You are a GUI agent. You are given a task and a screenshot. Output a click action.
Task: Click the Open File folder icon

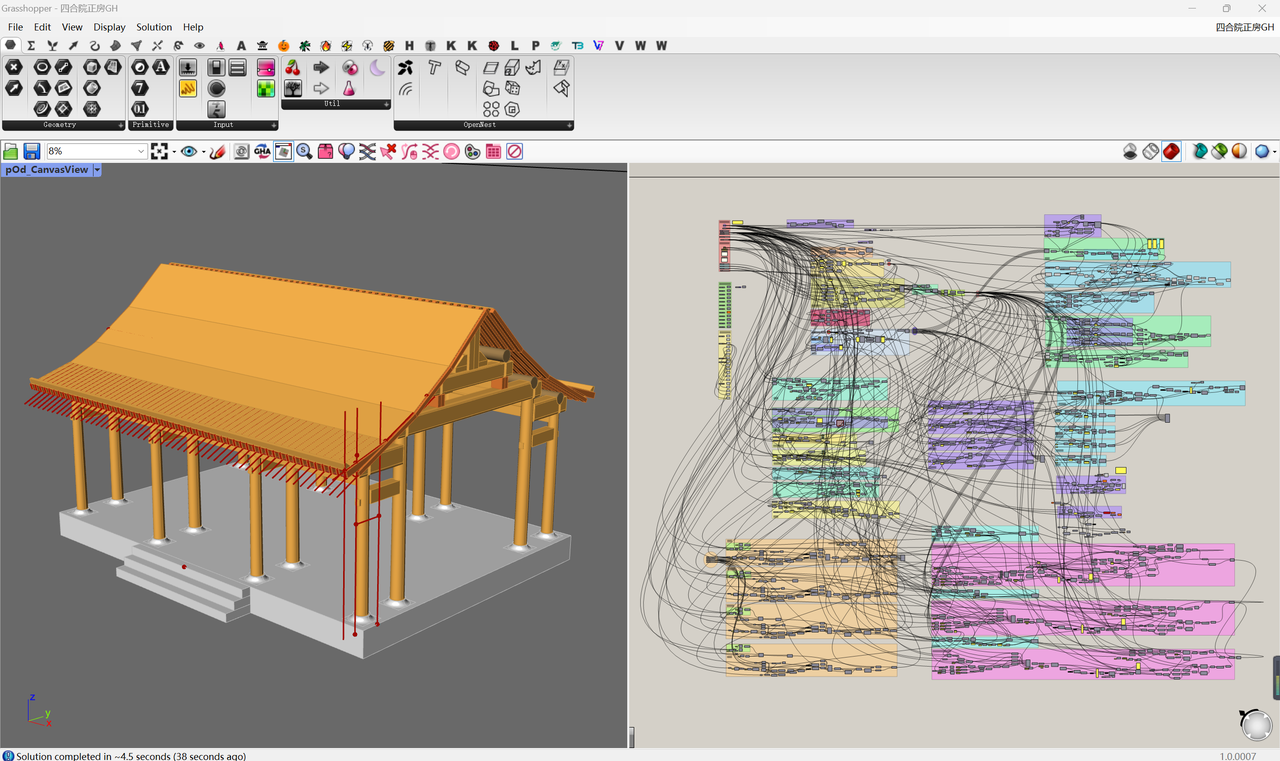coord(11,151)
